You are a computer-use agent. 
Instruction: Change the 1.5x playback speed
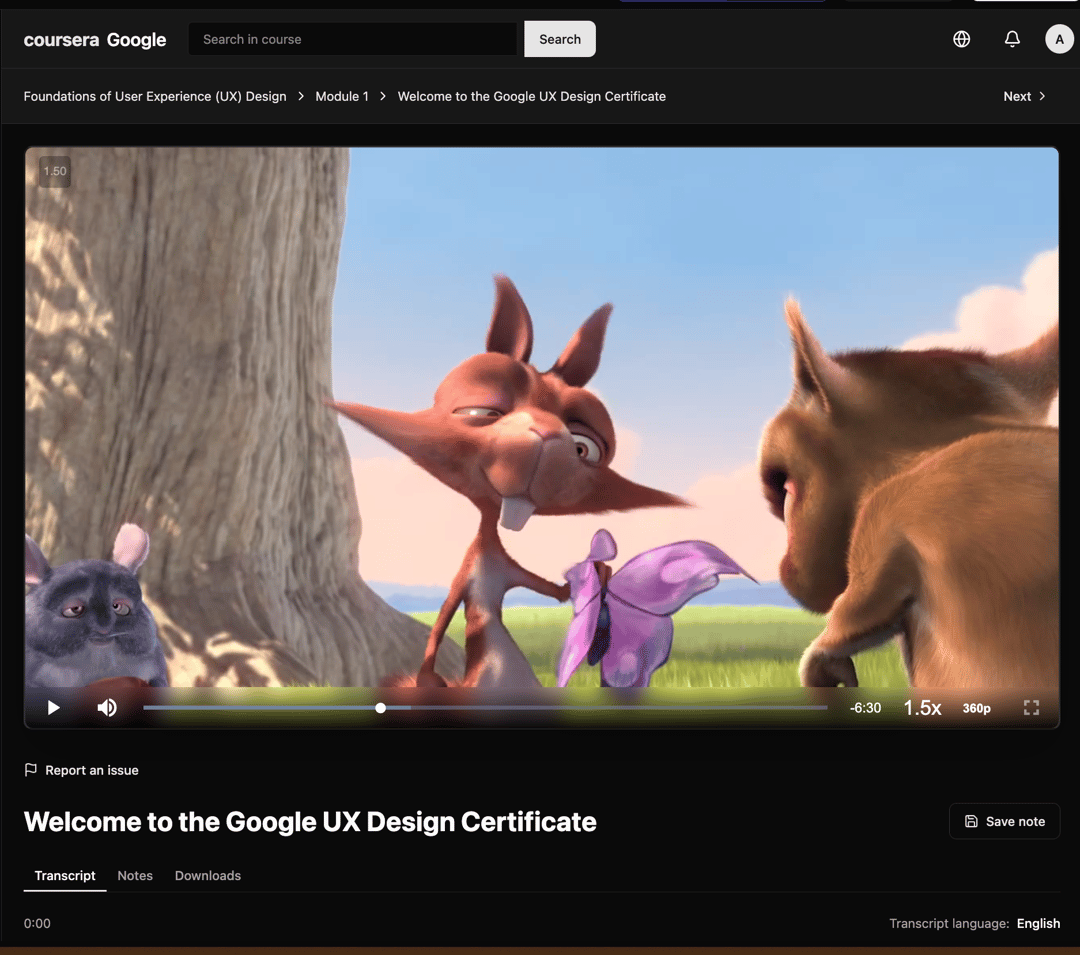tap(922, 708)
